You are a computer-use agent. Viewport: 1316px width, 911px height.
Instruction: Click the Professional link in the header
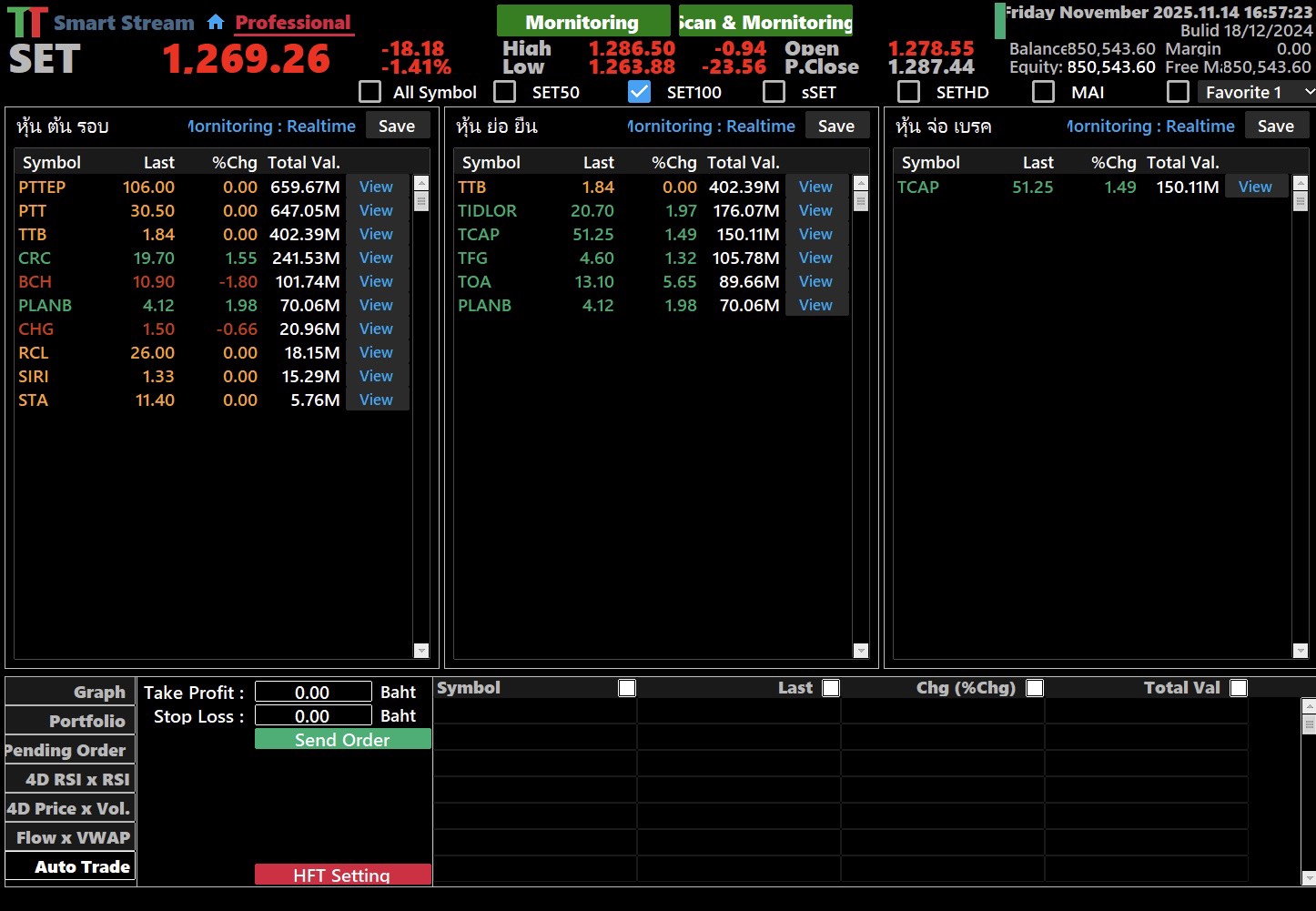pyautogui.click(x=293, y=23)
